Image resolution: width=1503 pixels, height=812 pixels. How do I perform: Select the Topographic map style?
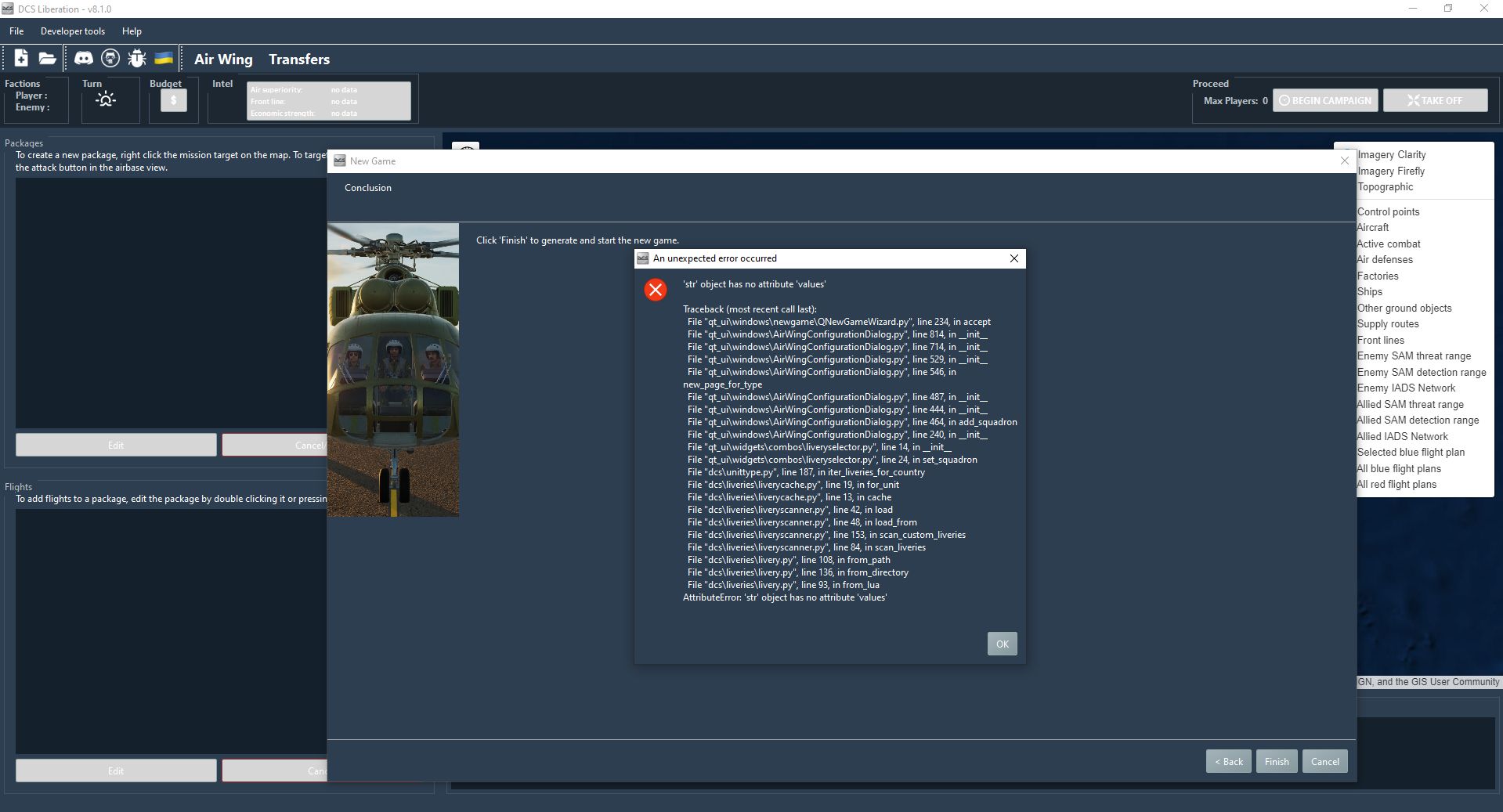point(1385,186)
